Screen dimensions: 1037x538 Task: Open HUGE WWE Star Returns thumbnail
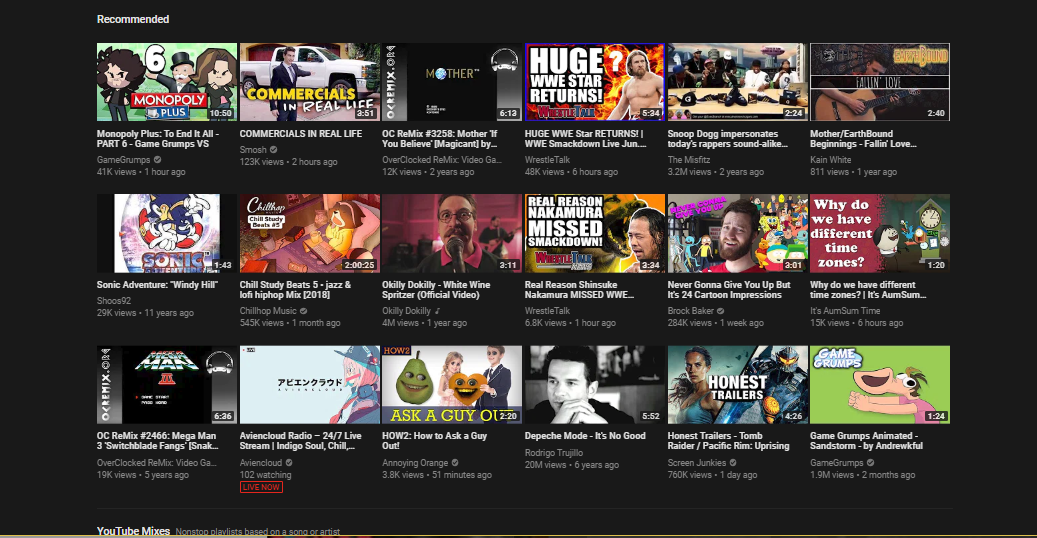tap(595, 82)
